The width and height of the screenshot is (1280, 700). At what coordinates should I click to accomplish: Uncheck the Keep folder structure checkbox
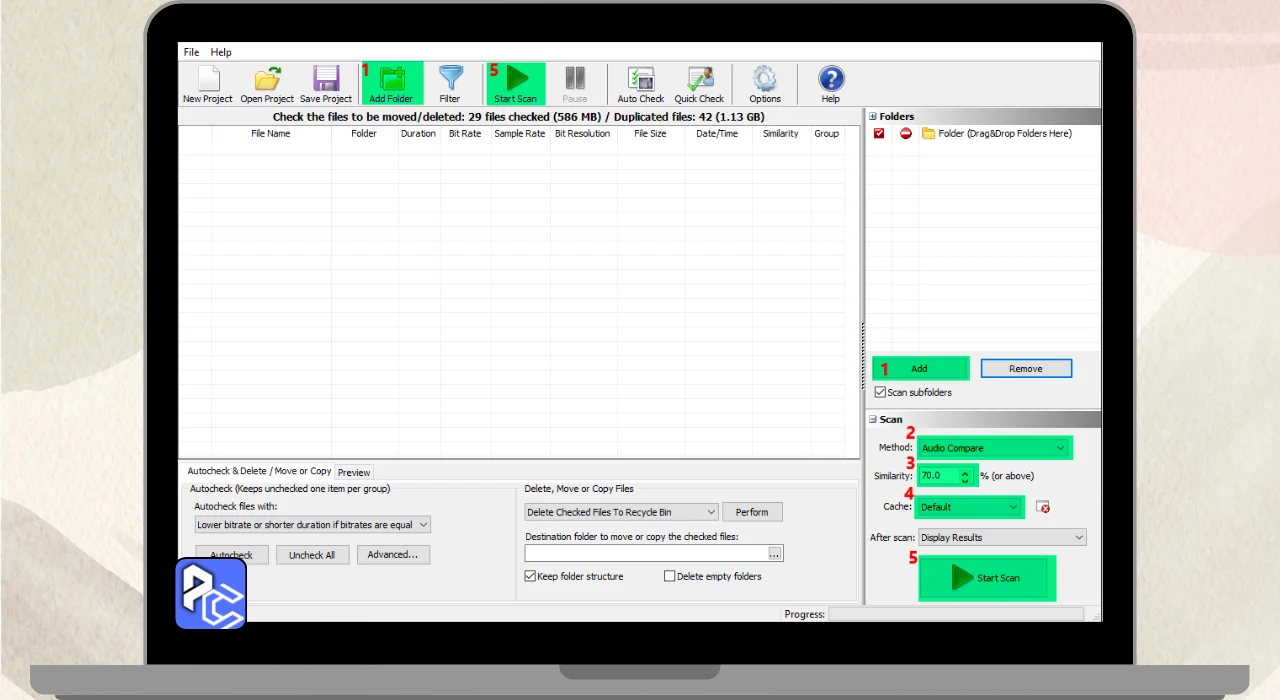point(531,576)
